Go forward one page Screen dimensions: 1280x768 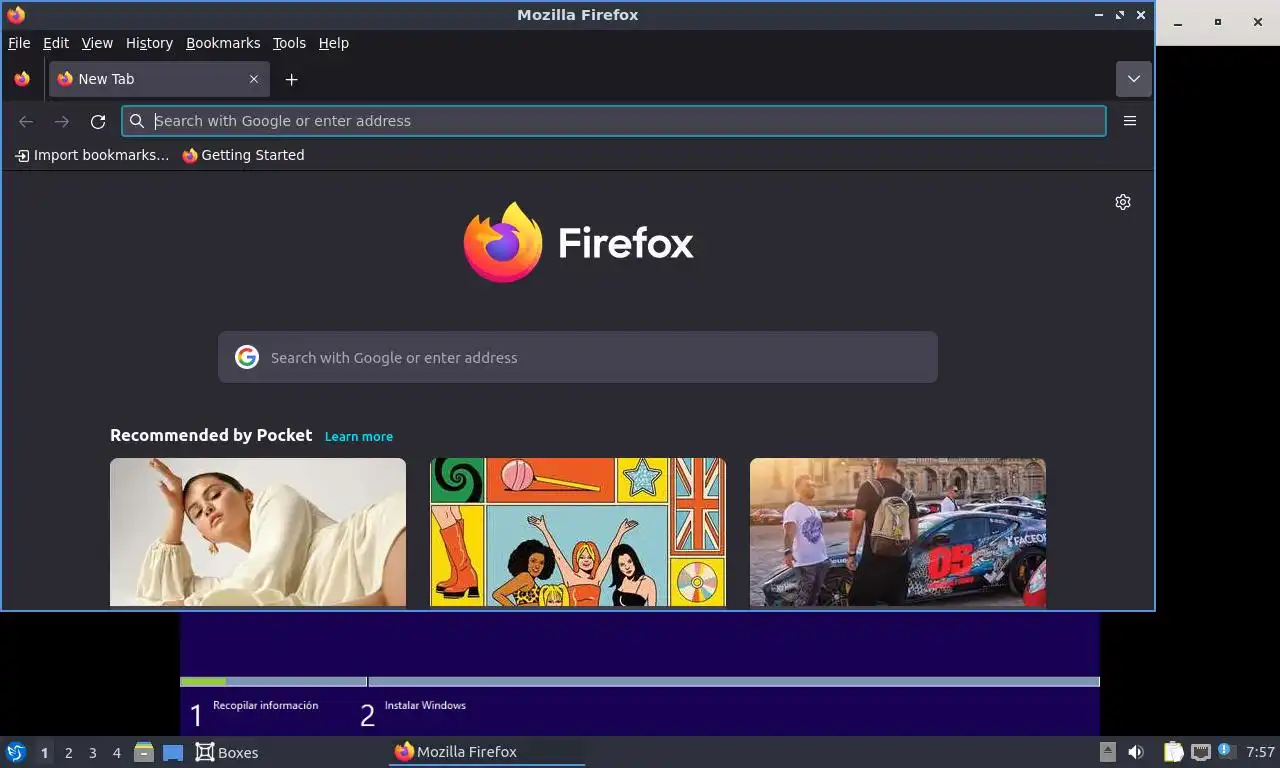tap(62, 121)
